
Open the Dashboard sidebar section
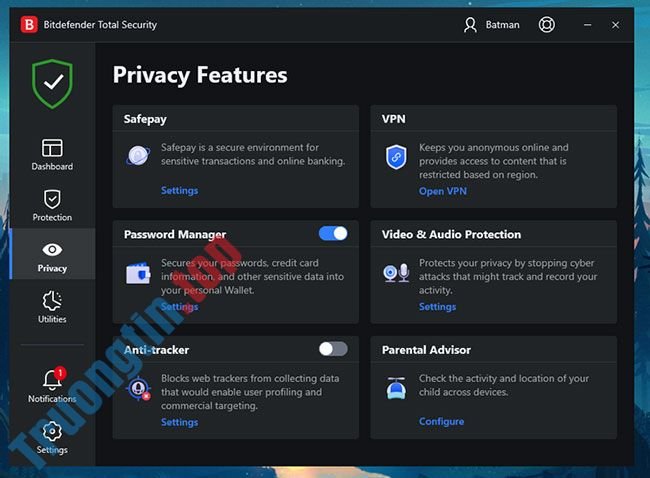(52, 155)
